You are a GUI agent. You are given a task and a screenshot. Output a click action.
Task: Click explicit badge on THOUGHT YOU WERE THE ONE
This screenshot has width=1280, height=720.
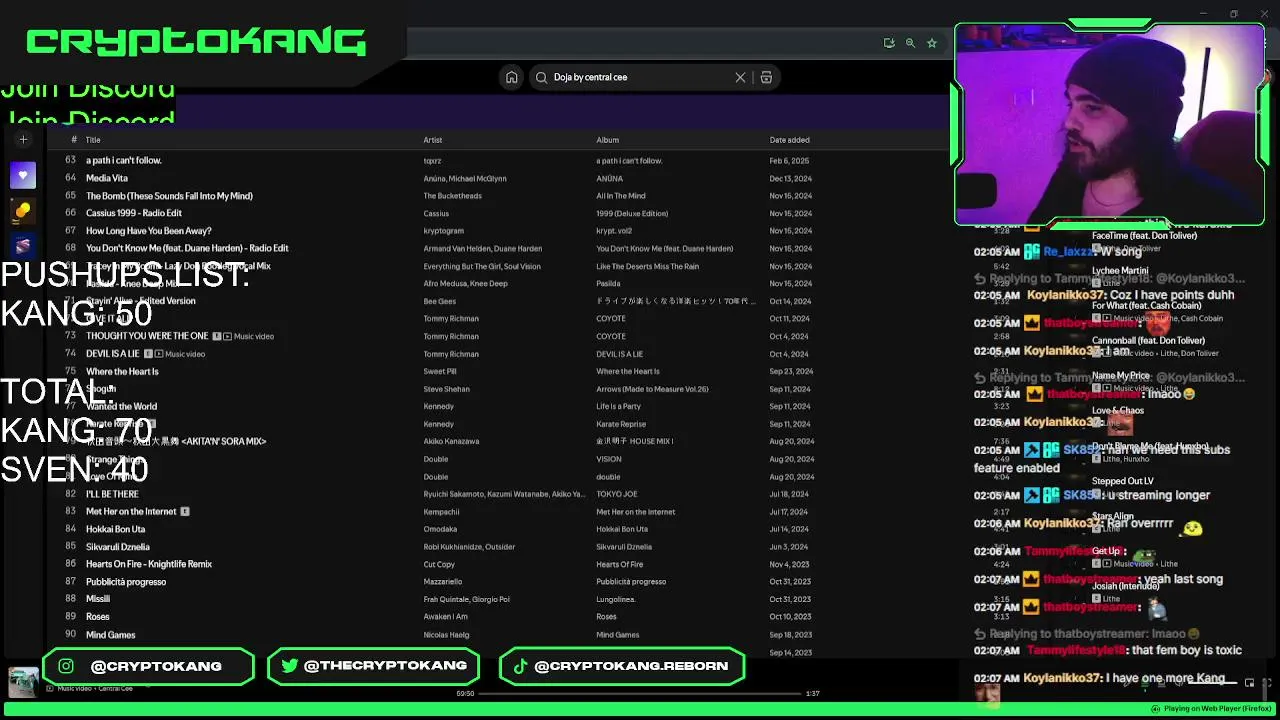(x=216, y=336)
